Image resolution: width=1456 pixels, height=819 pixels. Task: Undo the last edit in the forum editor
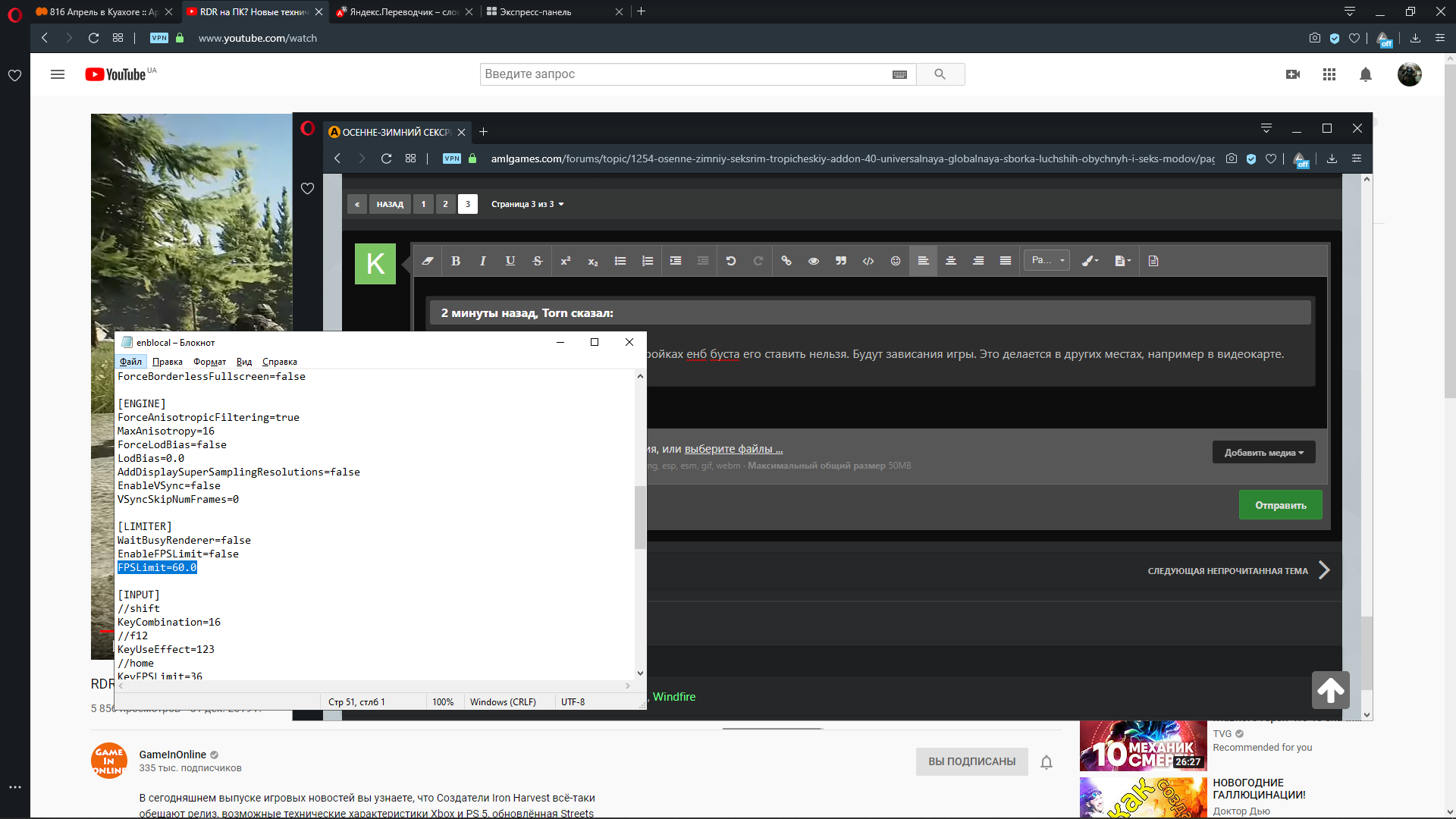731,261
